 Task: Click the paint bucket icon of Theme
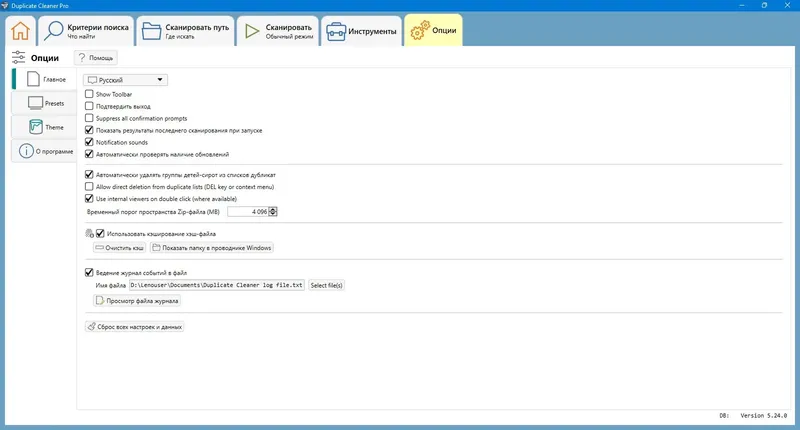pos(36,127)
